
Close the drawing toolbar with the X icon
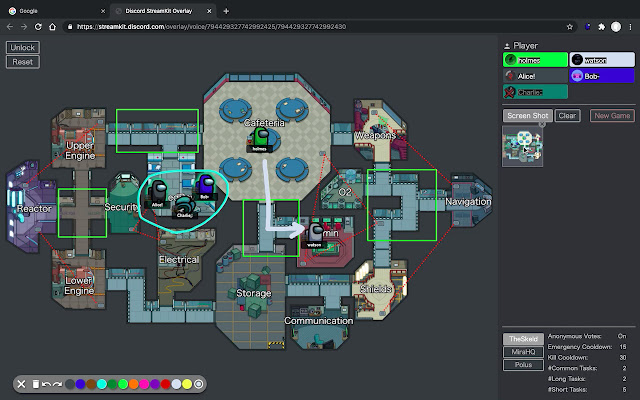(x=22, y=384)
